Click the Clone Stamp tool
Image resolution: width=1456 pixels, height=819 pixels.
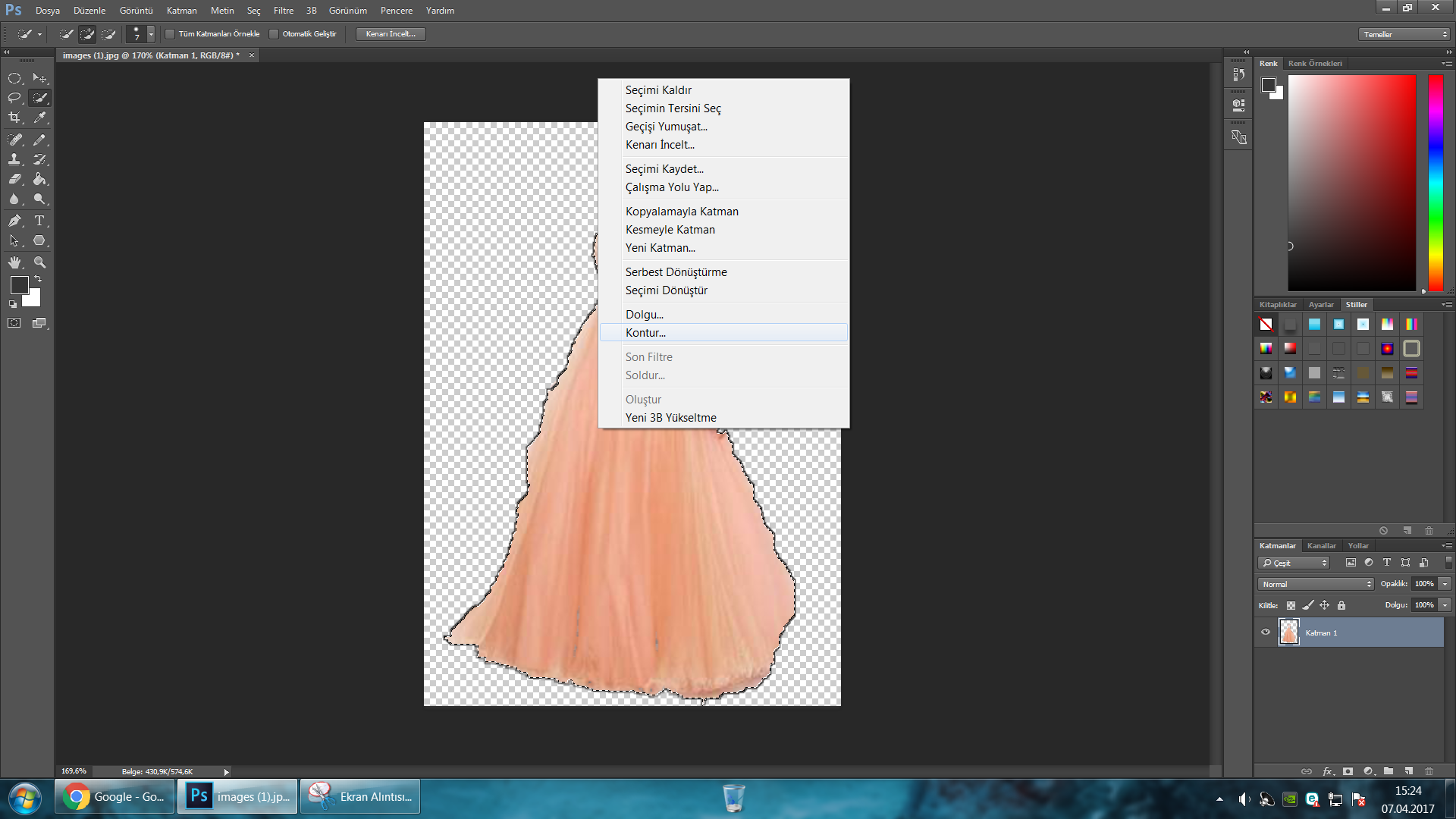coord(14,159)
